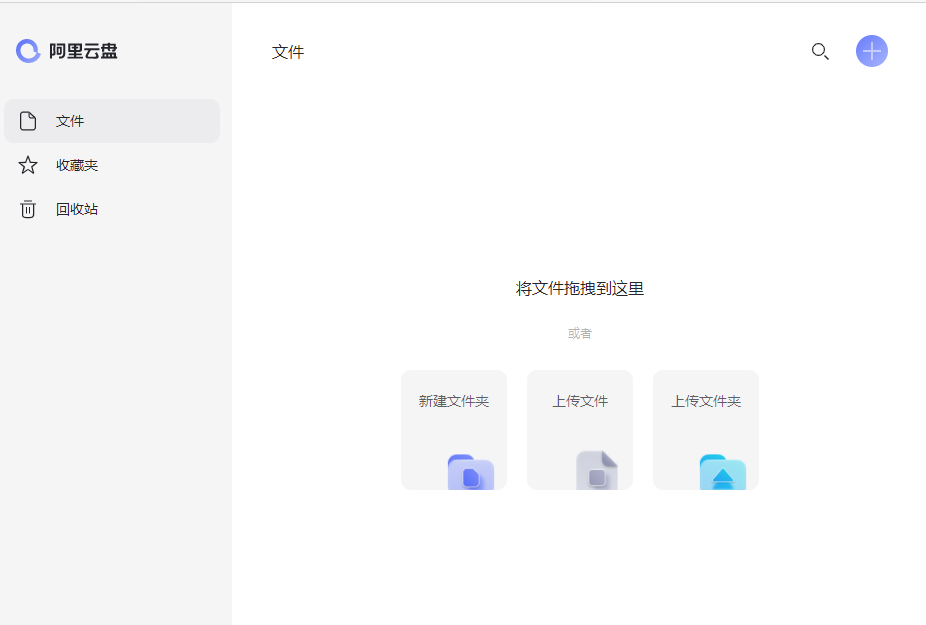Open the 收藏夹 favorites sidebar item
This screenshot has width=926, height=625.
coord(112,165)
